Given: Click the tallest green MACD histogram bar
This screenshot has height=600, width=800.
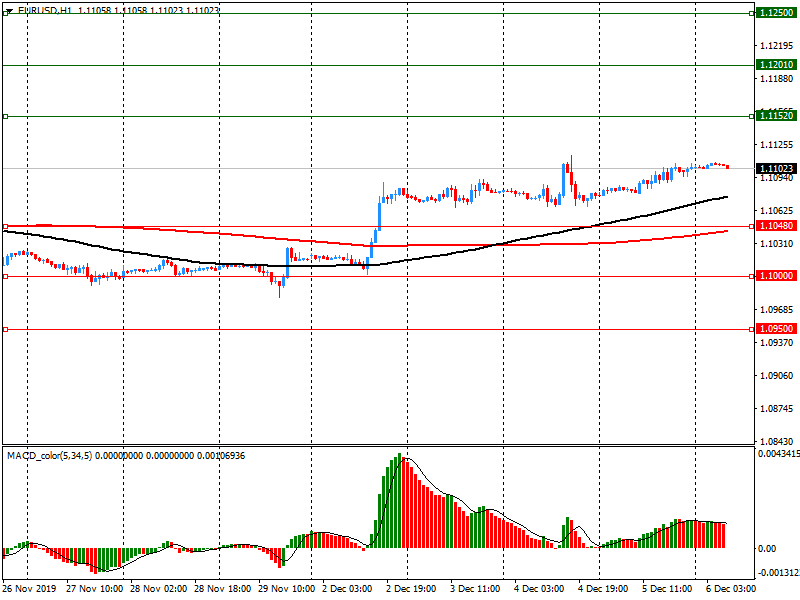Looking at the screenshot, I should click(x=399, y=501).
